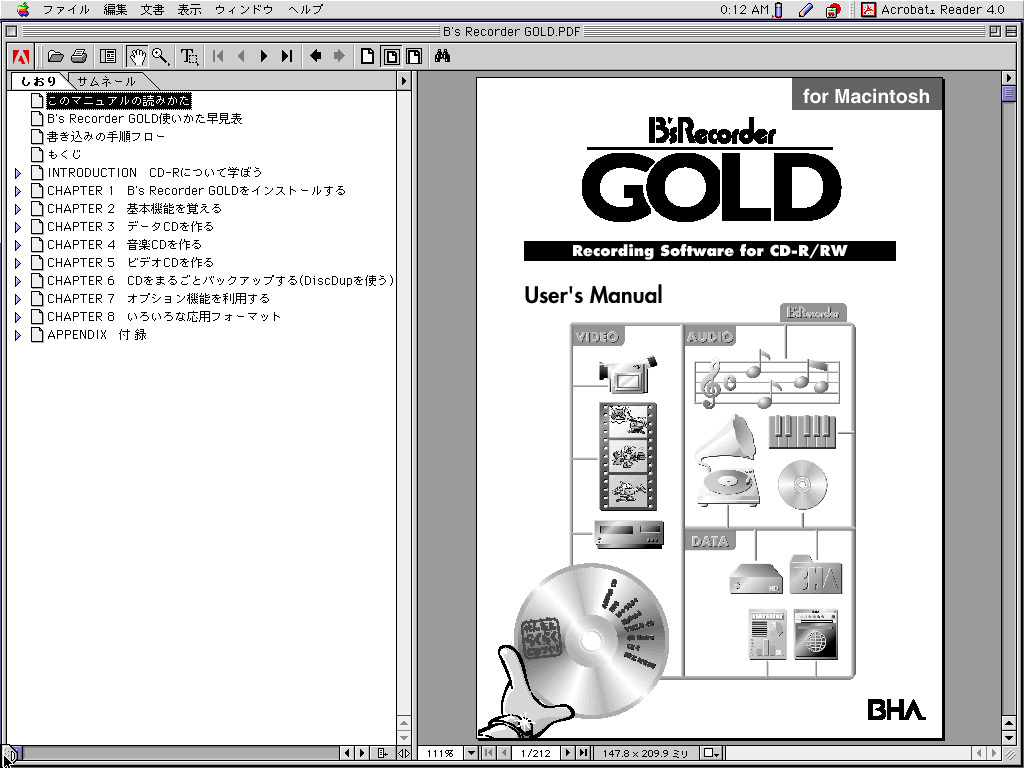Screen dimensions: 1024x768
Task: Click the 1/212 page number field
Action: click(536, 753)
